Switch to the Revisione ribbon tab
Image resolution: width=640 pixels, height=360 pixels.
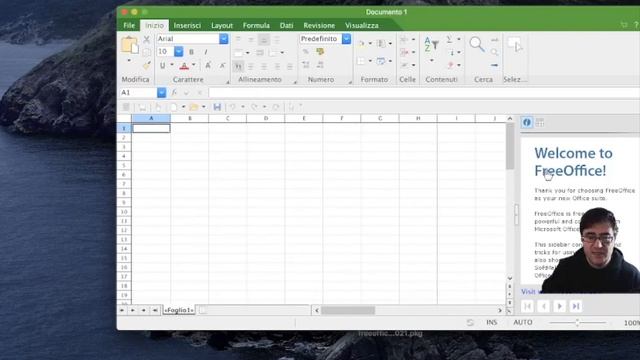coord(319,25)
